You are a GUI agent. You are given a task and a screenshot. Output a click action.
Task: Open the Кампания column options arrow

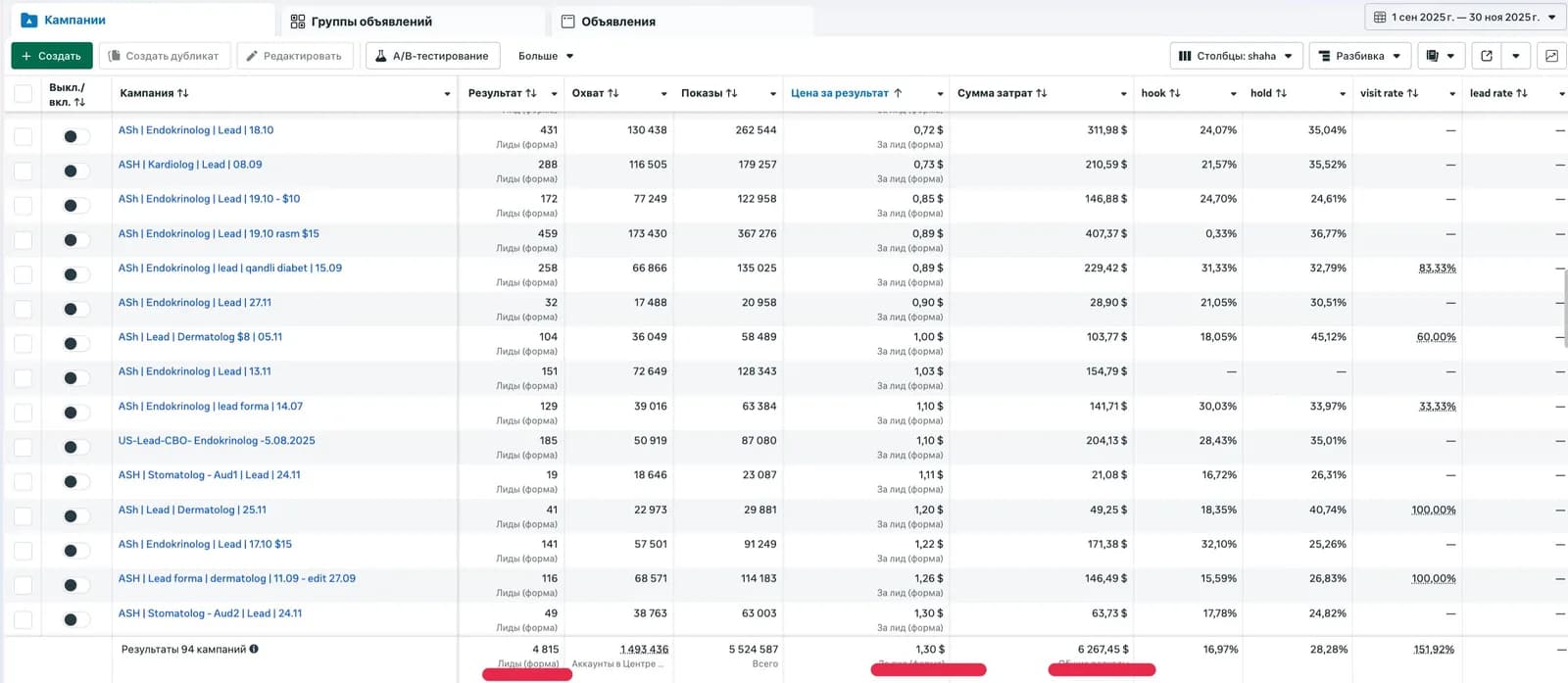[x=447, y=94]
